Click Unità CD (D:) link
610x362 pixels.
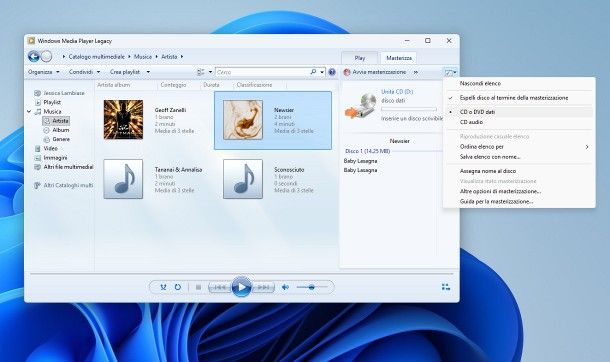397,92
